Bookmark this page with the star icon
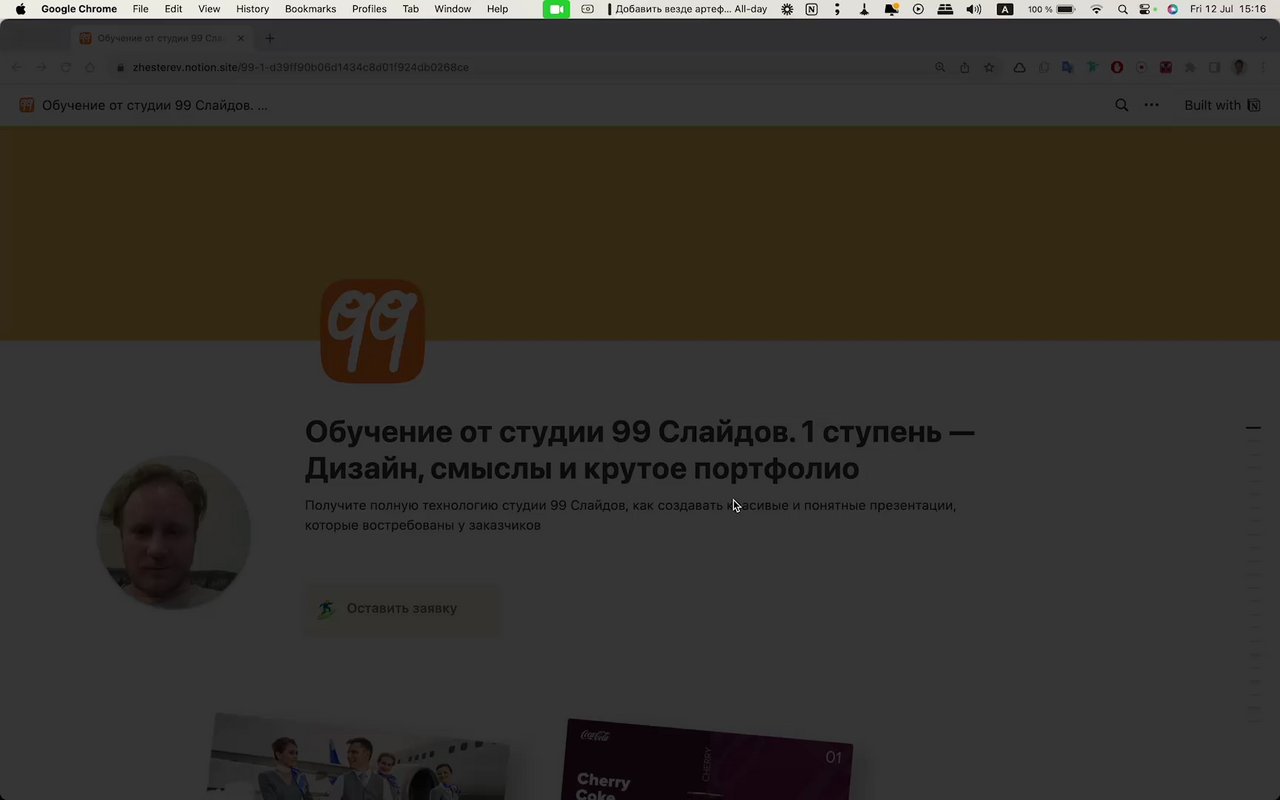The image size is (1280, 800). point(989,67)
